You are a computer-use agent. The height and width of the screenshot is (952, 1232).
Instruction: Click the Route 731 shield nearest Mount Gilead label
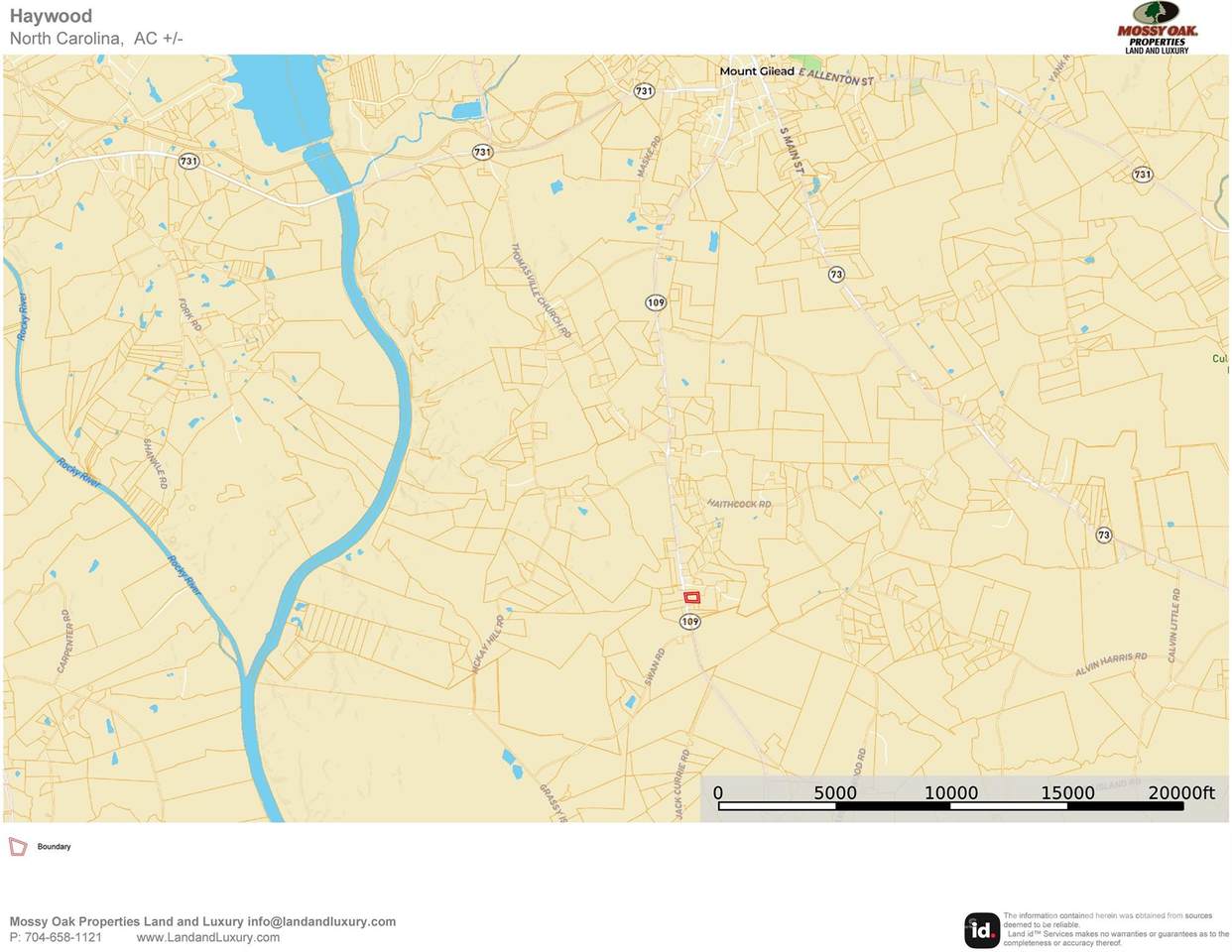click(x=644, y=91)
